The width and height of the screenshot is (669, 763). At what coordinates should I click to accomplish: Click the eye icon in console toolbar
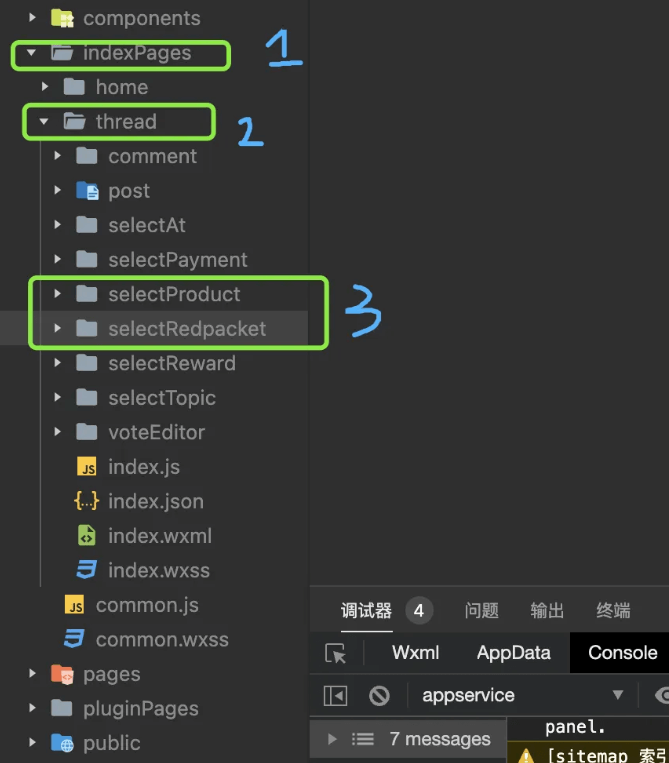click(661, 695)
